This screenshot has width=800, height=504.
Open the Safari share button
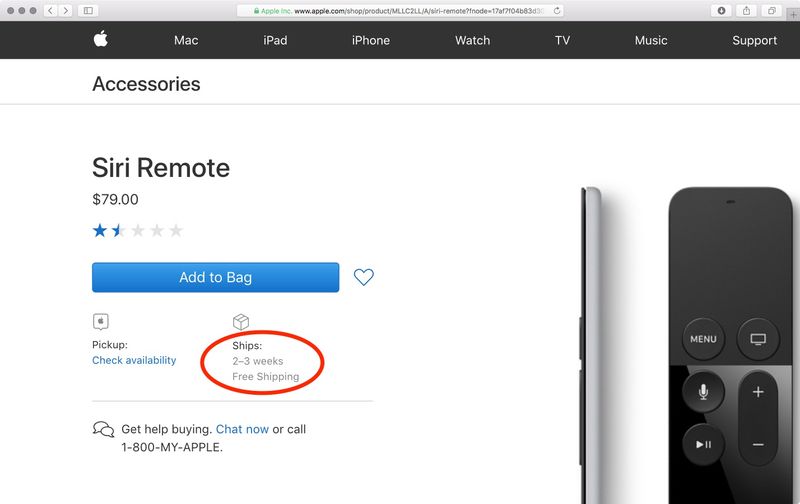746,10
